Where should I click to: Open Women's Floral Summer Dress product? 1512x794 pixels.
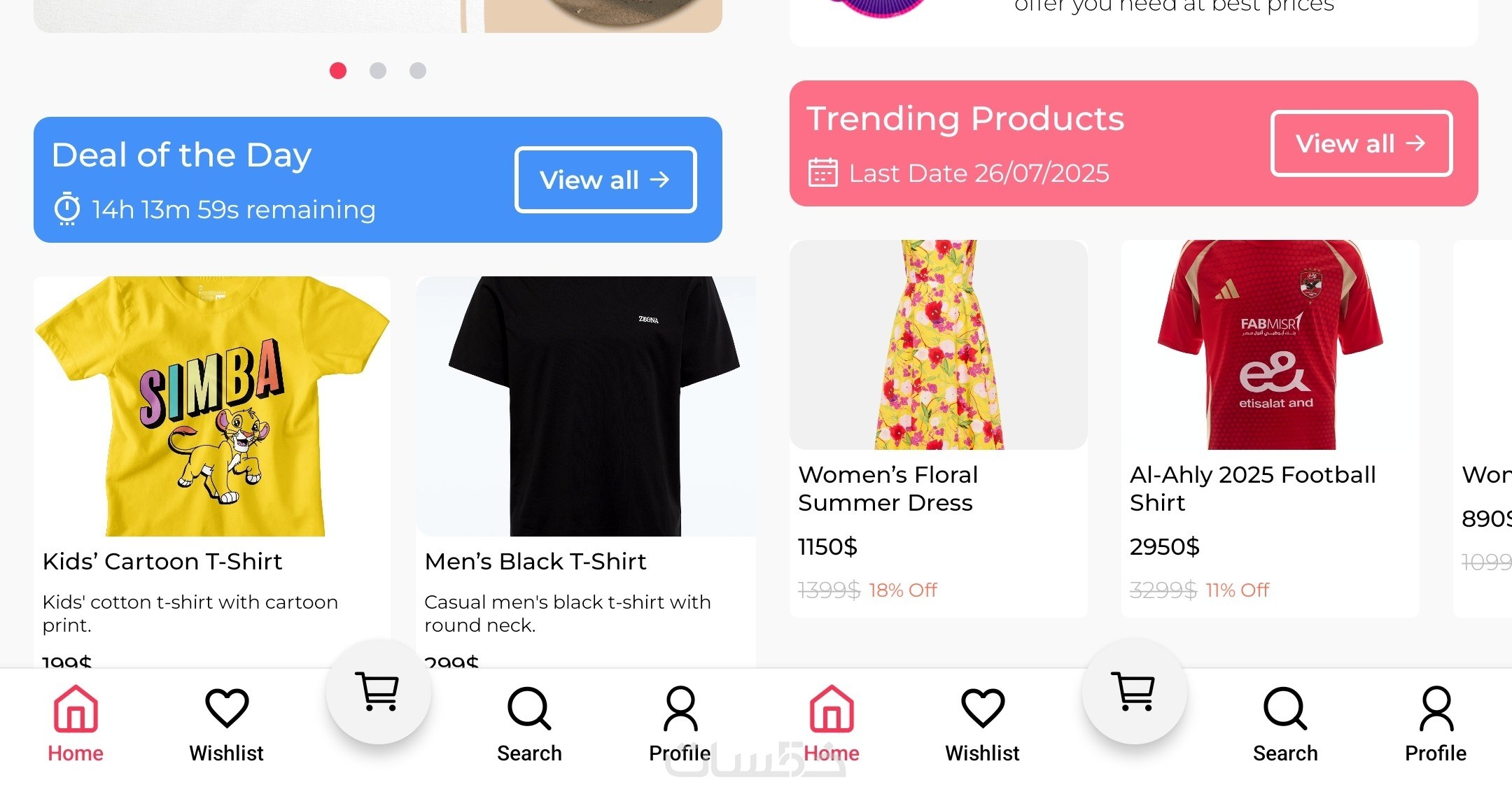coord(939,429)
